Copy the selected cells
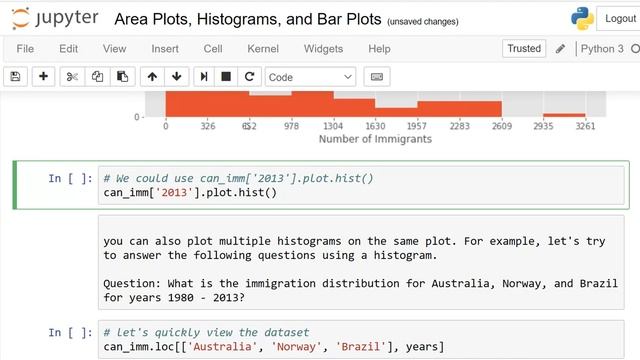640x360 pixels. click(98, 77)
